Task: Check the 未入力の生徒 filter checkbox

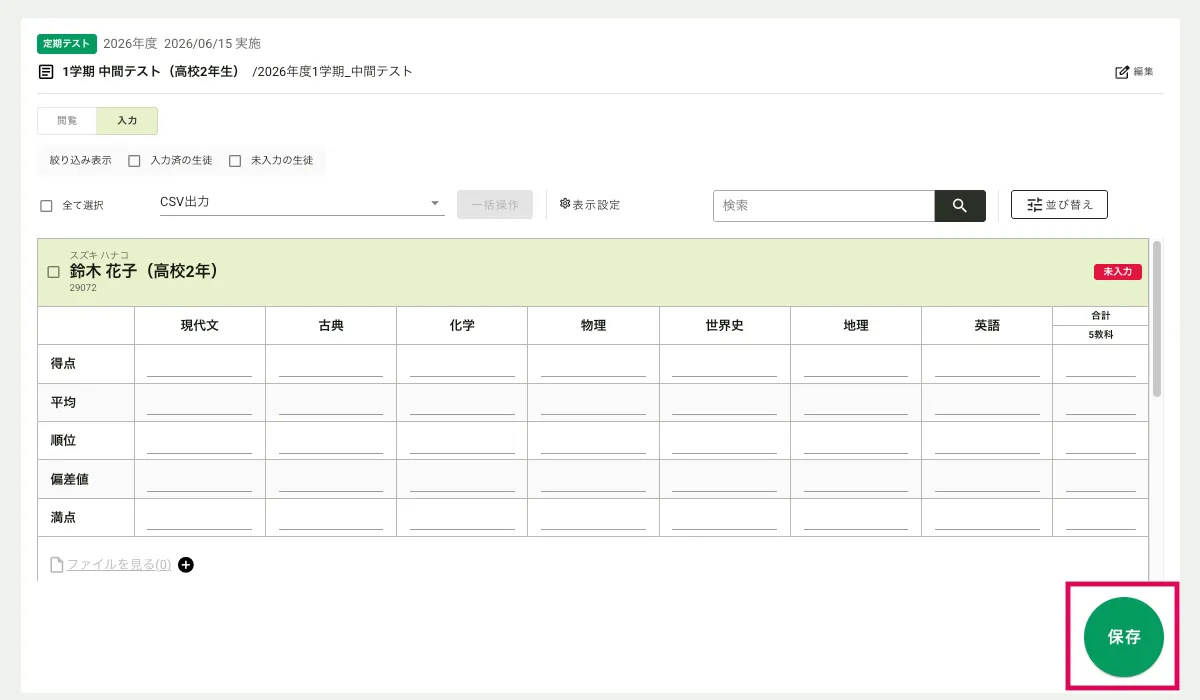Action: point(235,161)
